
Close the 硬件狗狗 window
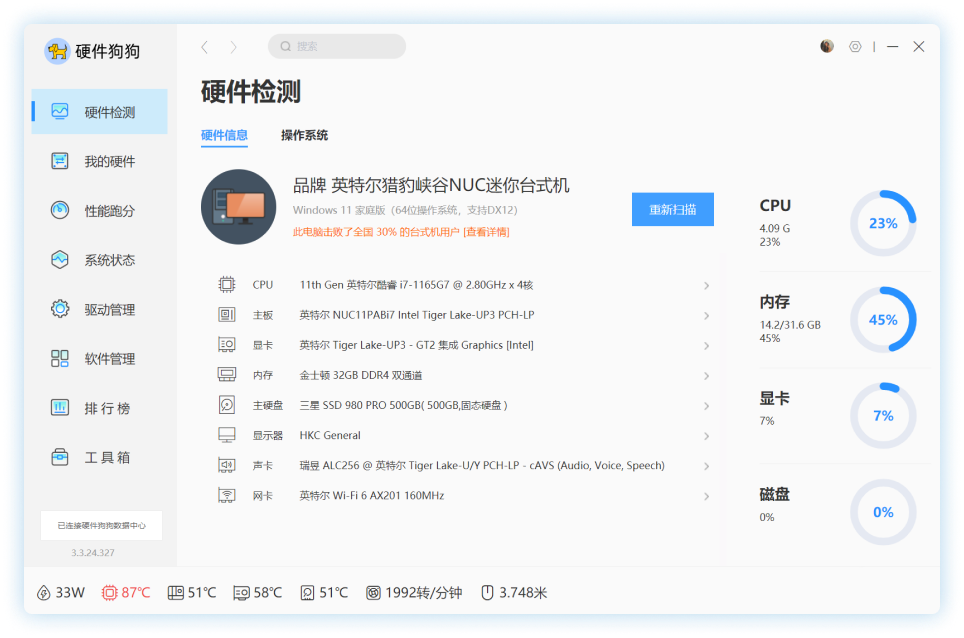(919, 47)
